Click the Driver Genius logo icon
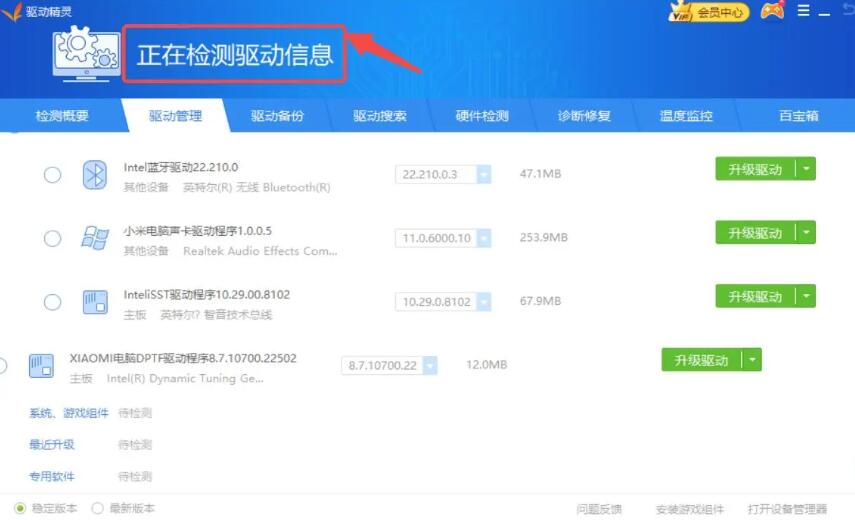The image size is (855, 520). (x=11, y=11)
